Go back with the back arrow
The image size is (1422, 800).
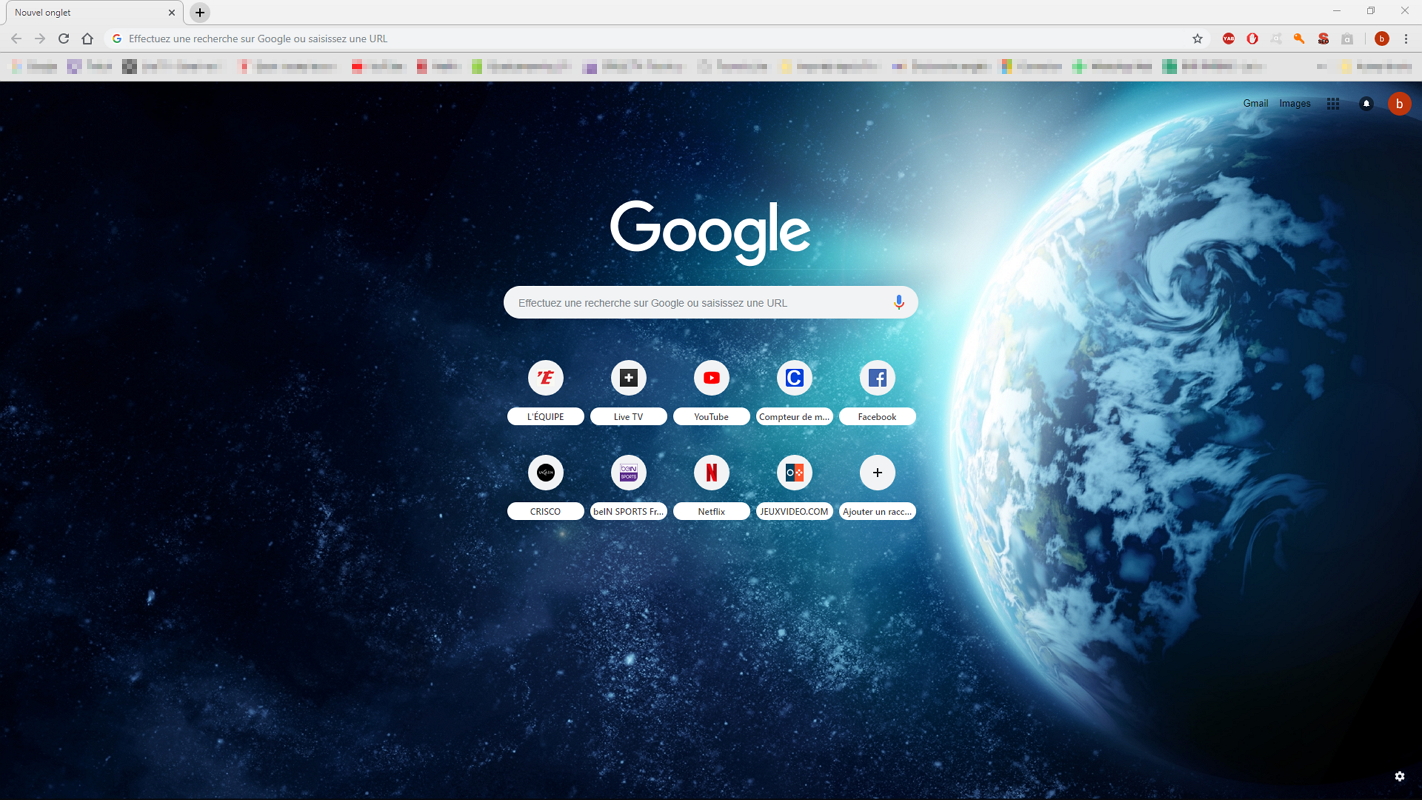(x=16, y=39)
